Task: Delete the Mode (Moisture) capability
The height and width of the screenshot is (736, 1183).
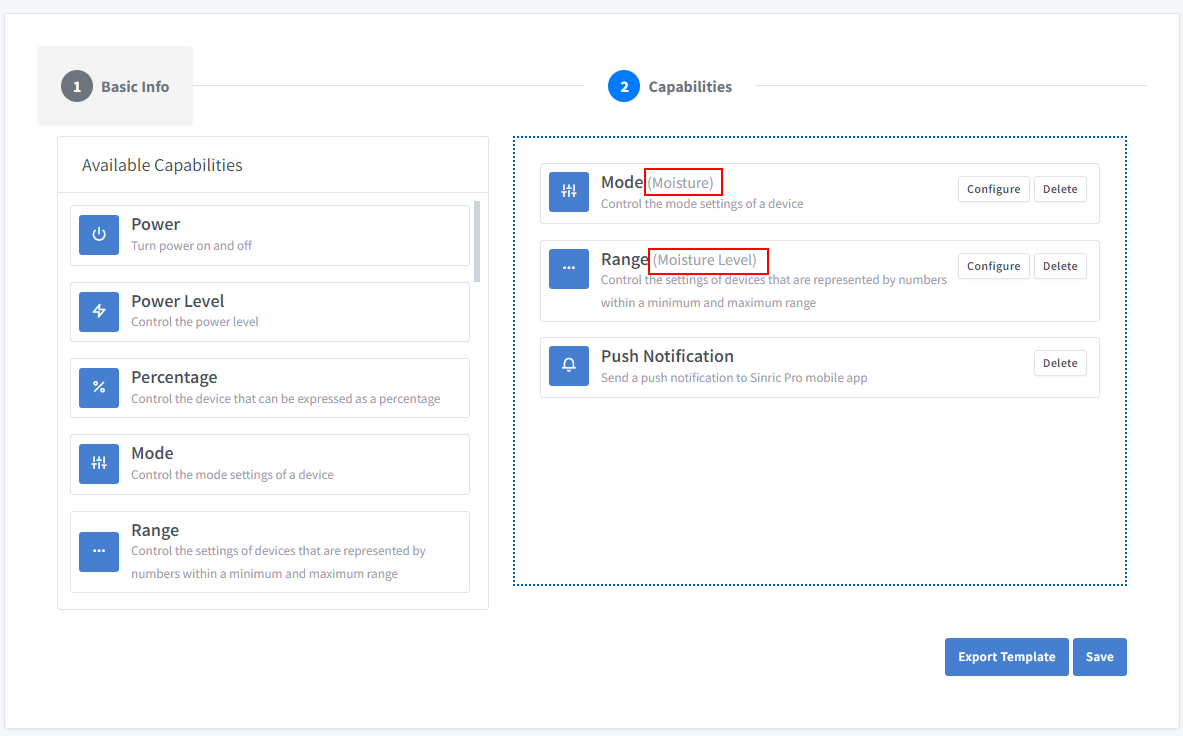Action: point(1060,188)
